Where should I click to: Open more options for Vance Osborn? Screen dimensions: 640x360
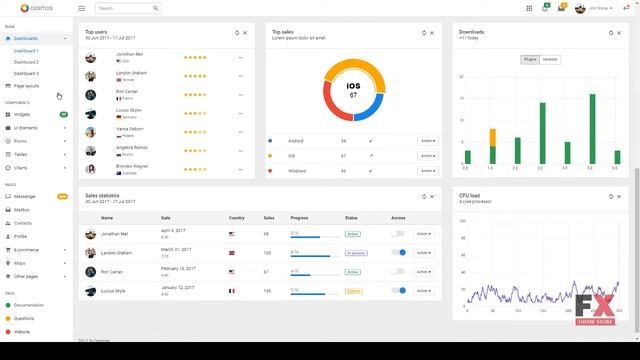241,132
